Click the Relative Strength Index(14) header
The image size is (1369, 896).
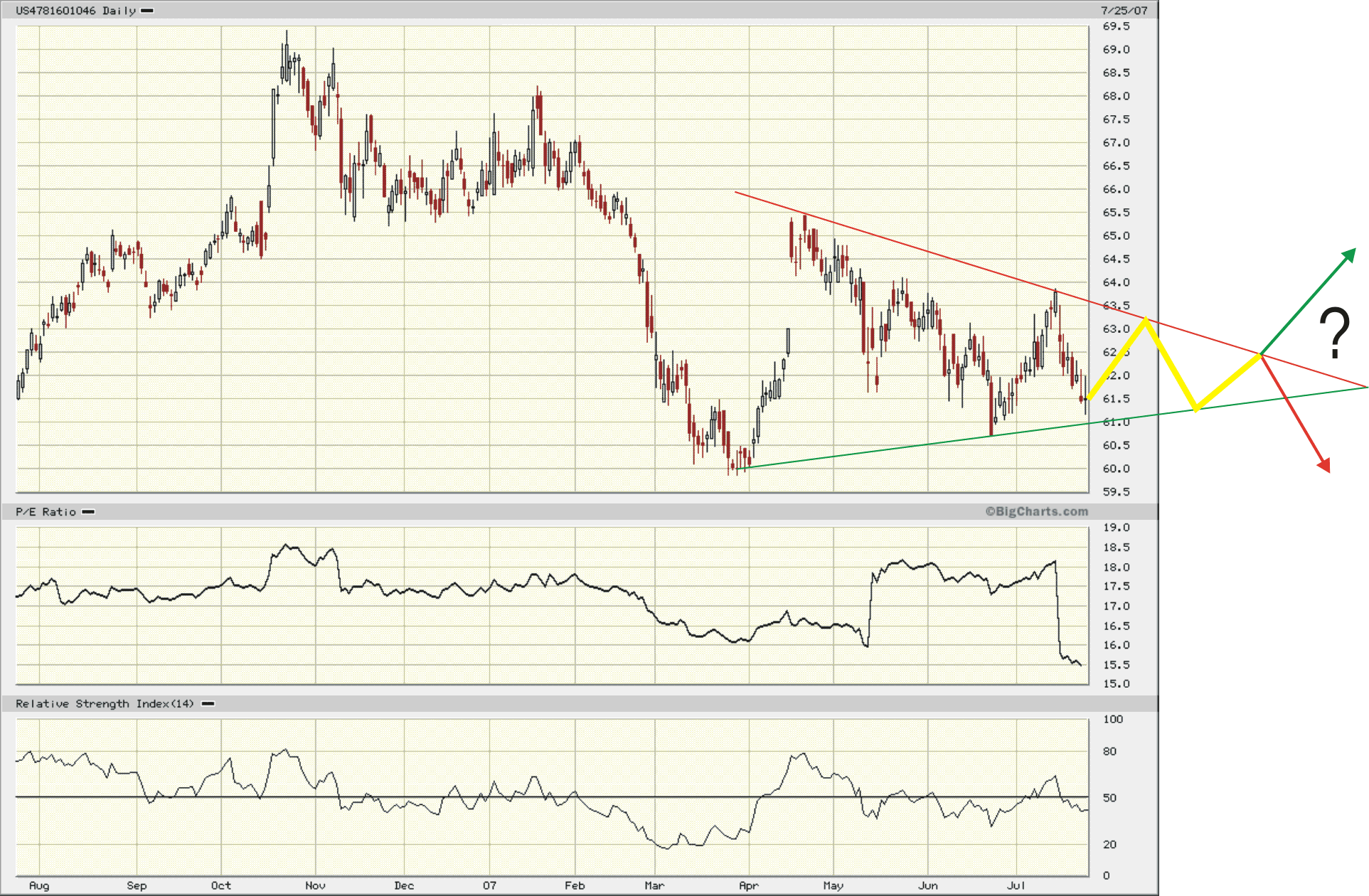[x=105, y=704]
